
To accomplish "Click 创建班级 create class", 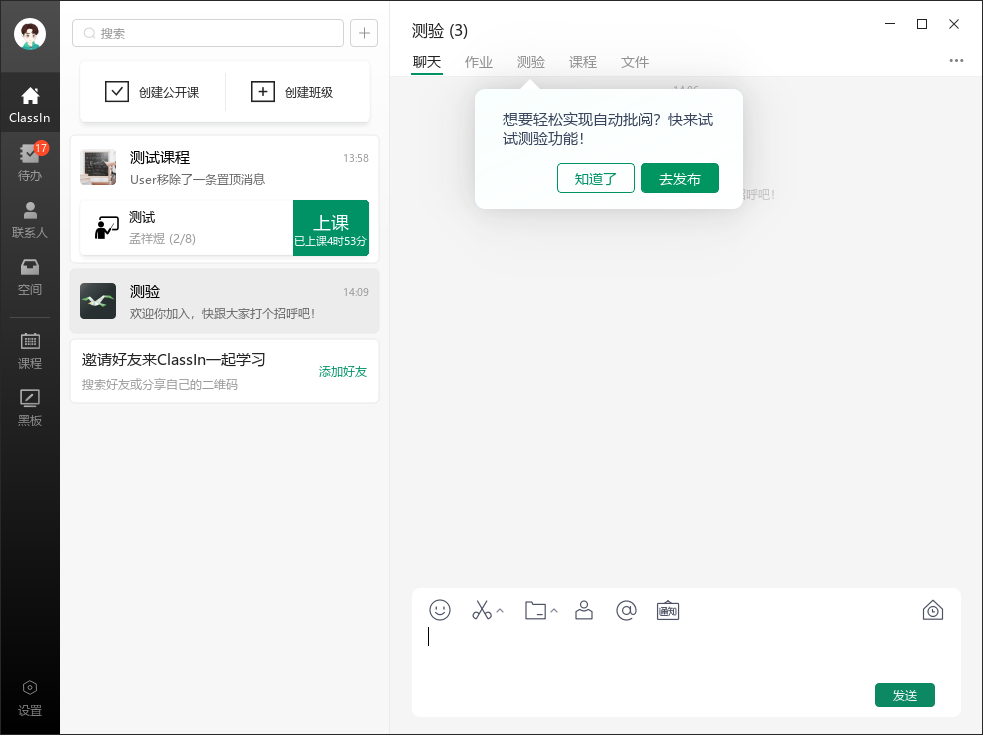I will tap(292, 92).
